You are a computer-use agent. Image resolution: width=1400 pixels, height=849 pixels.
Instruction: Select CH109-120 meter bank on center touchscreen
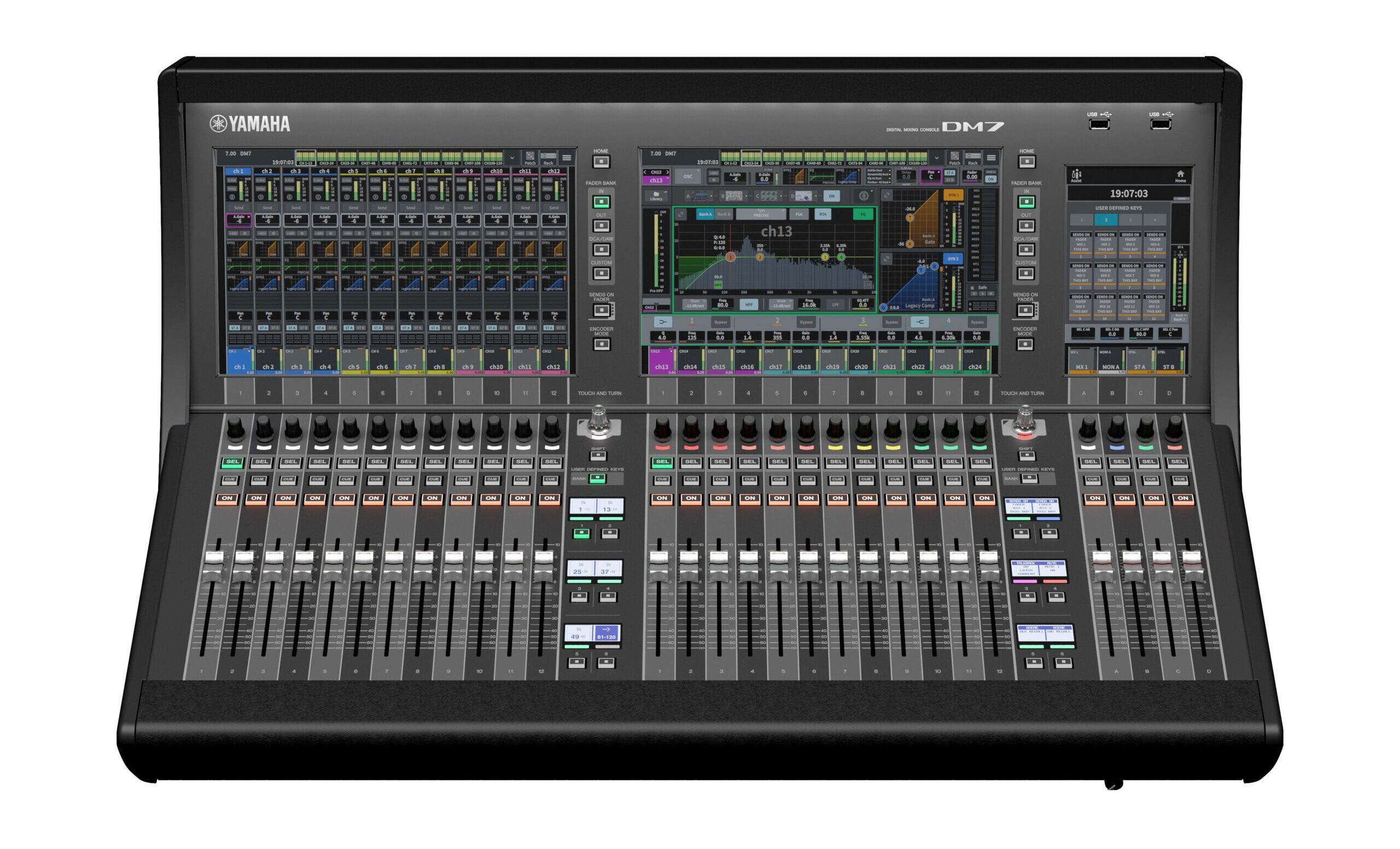pos(918,158)
